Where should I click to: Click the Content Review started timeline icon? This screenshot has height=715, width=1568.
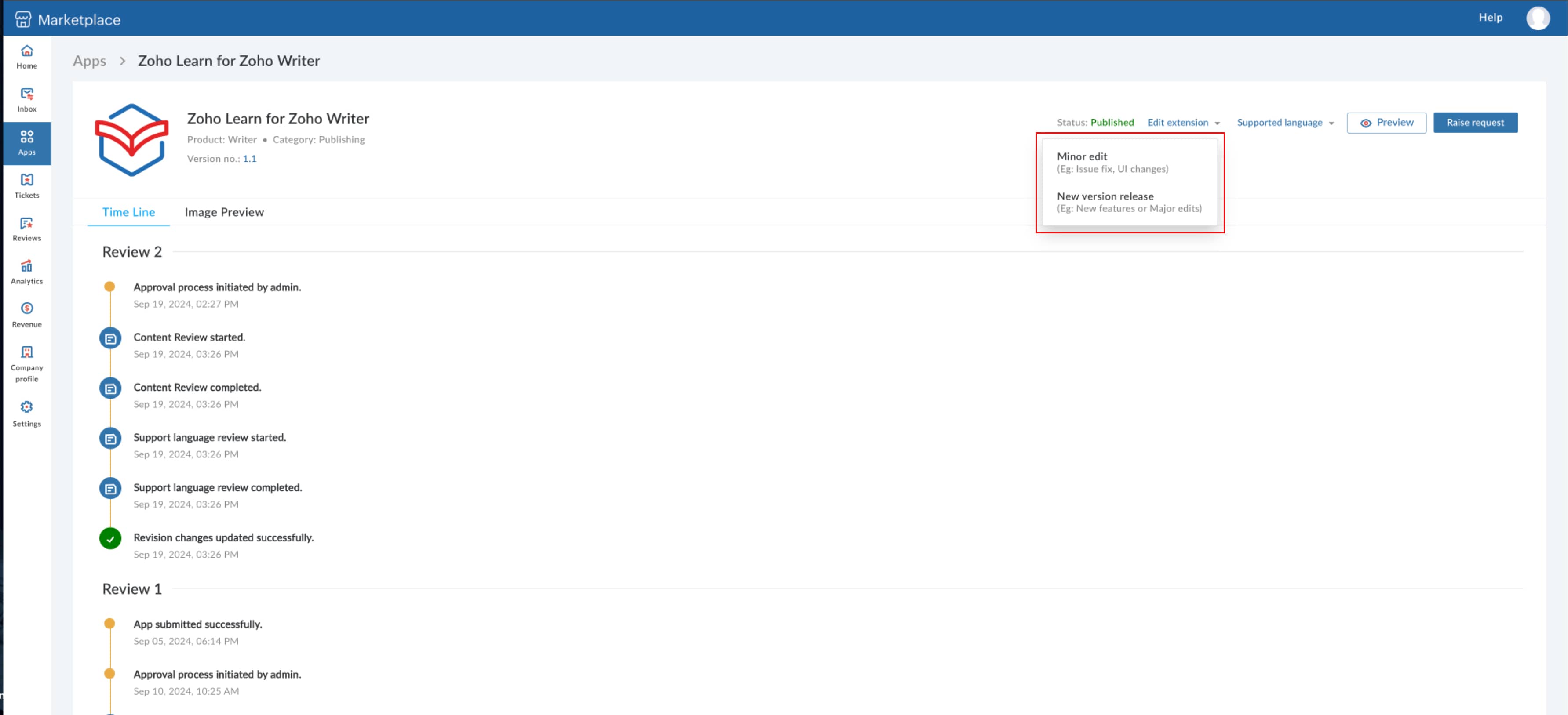pyautogui.click(x=110, y=338)
